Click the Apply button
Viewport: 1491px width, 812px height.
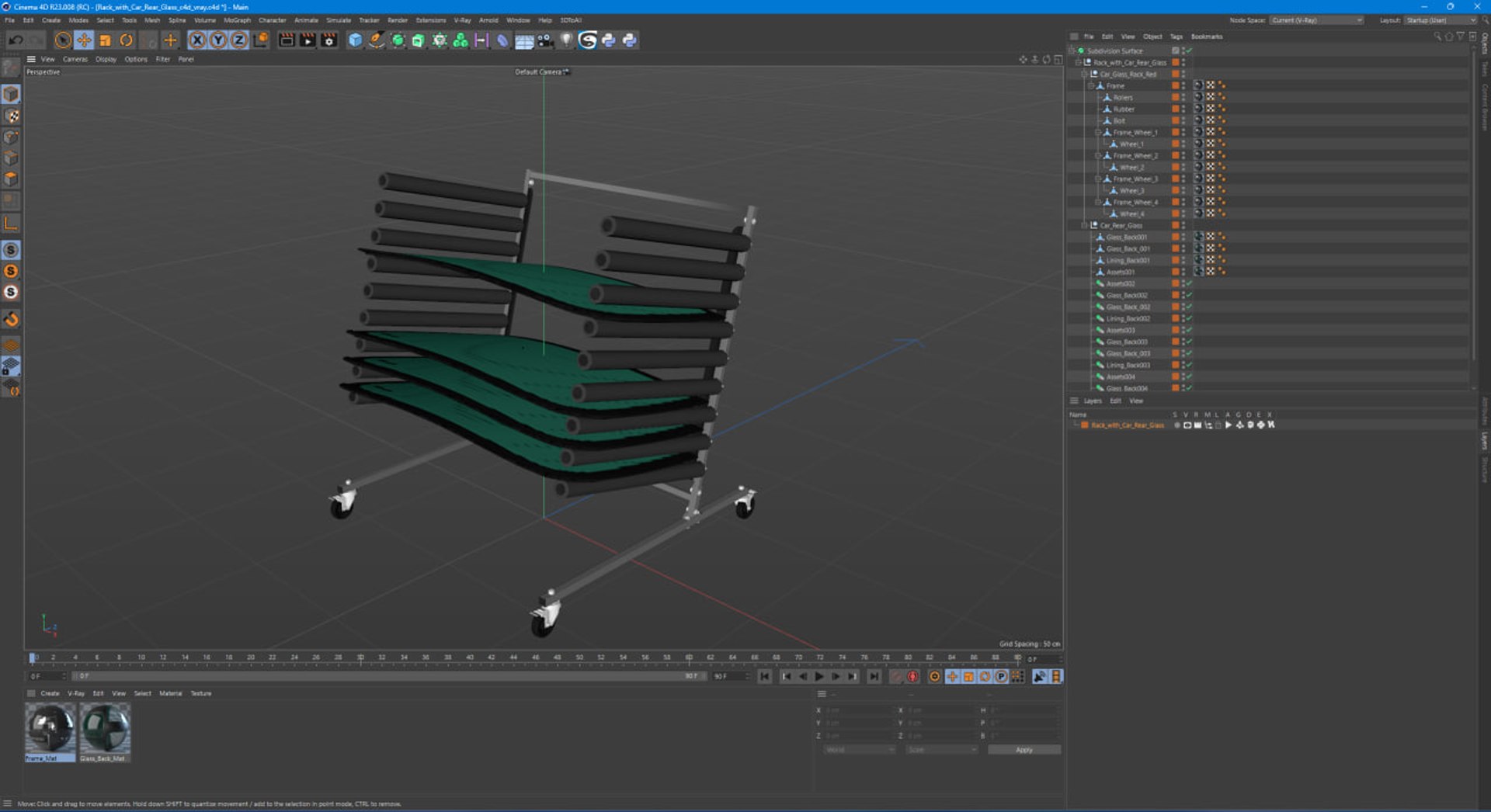(1024, 750)
